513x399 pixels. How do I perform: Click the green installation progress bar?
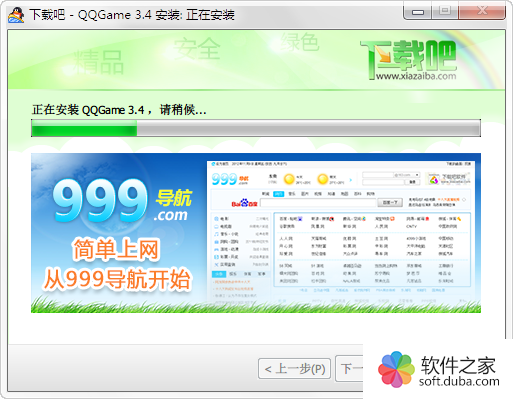click(256, 128)
